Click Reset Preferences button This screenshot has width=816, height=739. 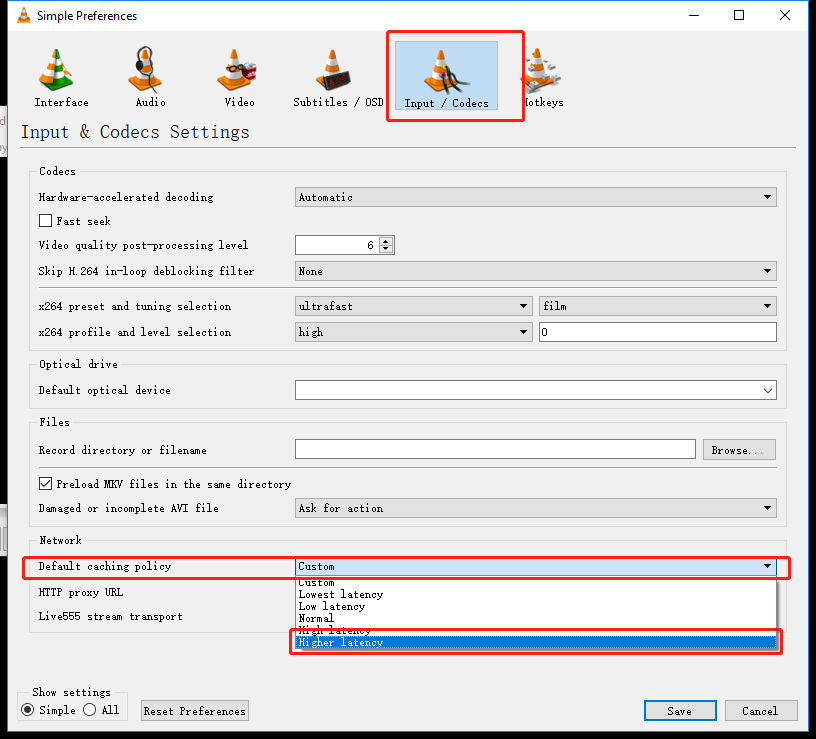[195, 711]
